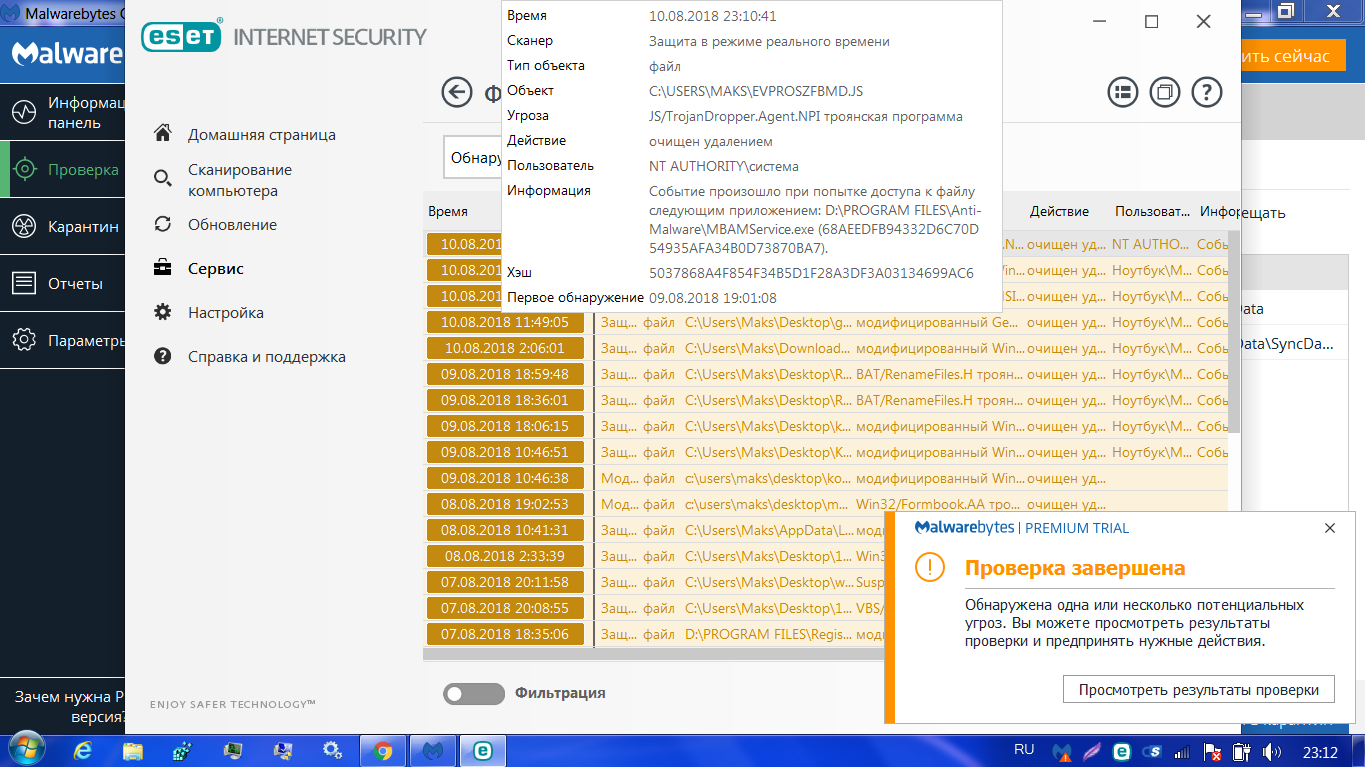Click the Malwarebytes tray icon
The height and width of the screenshot is (767, 1365).
click(1064, 750)
